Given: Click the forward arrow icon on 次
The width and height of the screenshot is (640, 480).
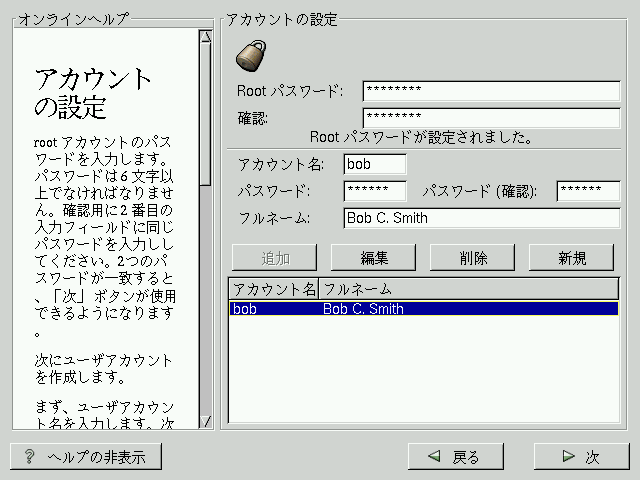Looking at the screenshot, I should pos(568,457).
